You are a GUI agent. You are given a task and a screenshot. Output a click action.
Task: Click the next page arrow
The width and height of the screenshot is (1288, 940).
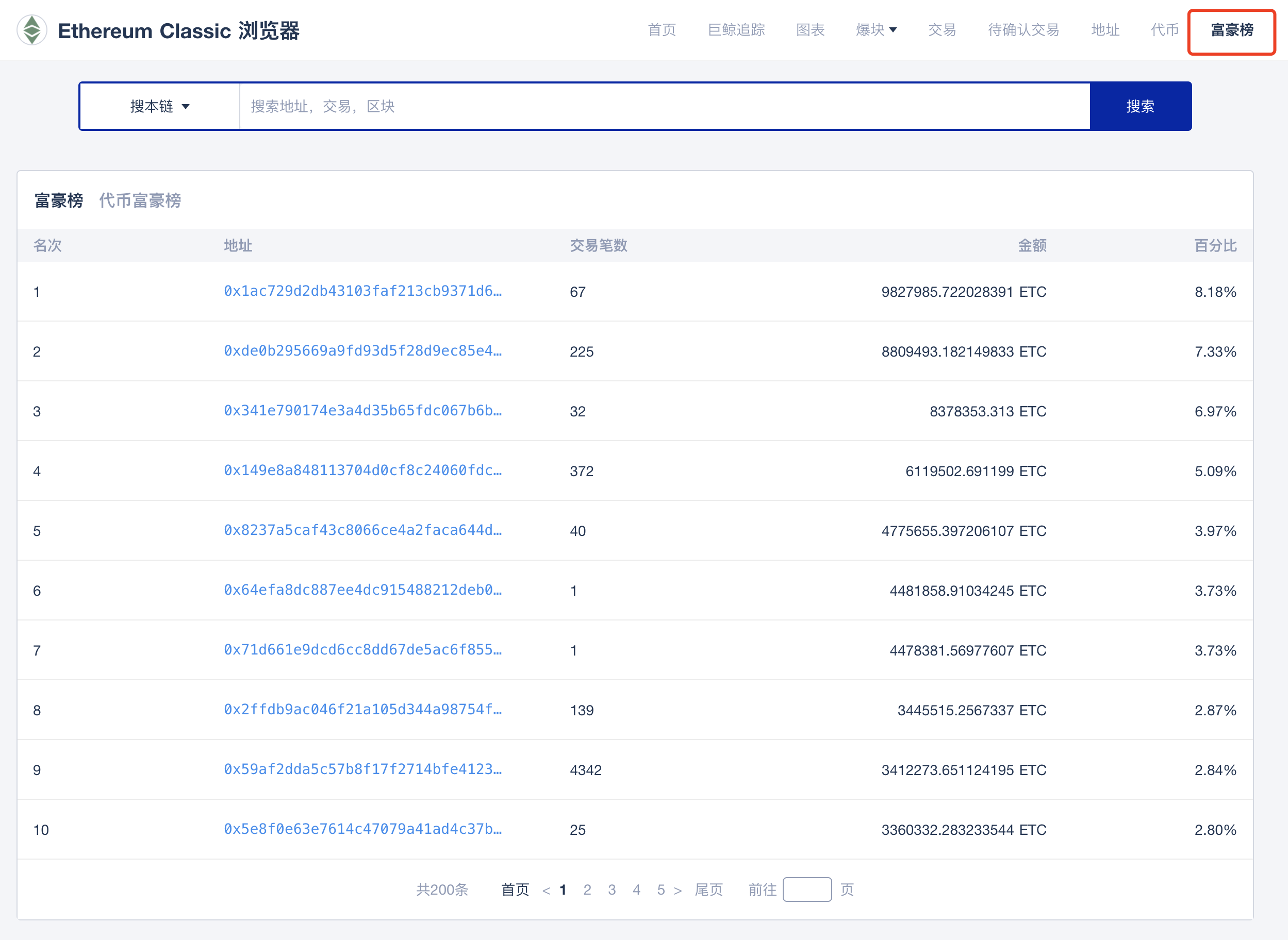[x=678, y=891]
